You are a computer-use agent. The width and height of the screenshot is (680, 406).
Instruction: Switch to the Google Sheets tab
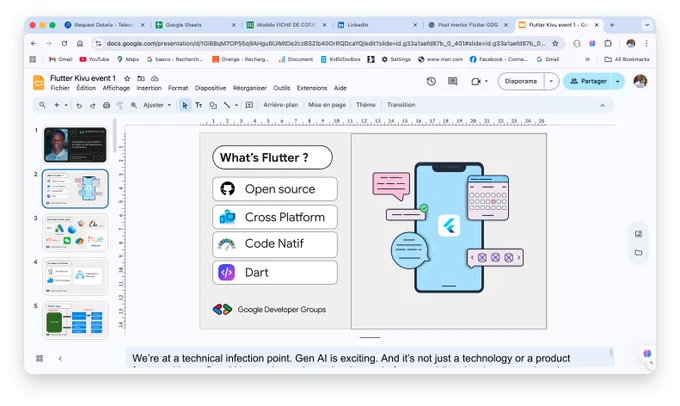(196, 25)
